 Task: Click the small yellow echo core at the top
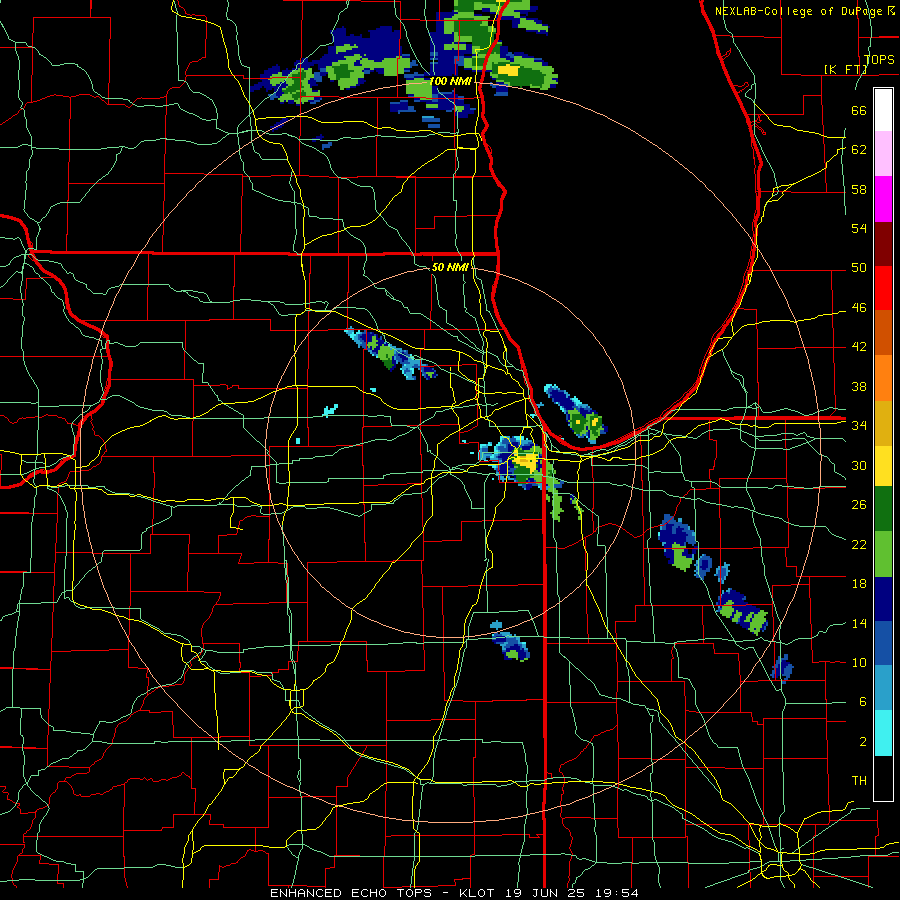(509, 70)
